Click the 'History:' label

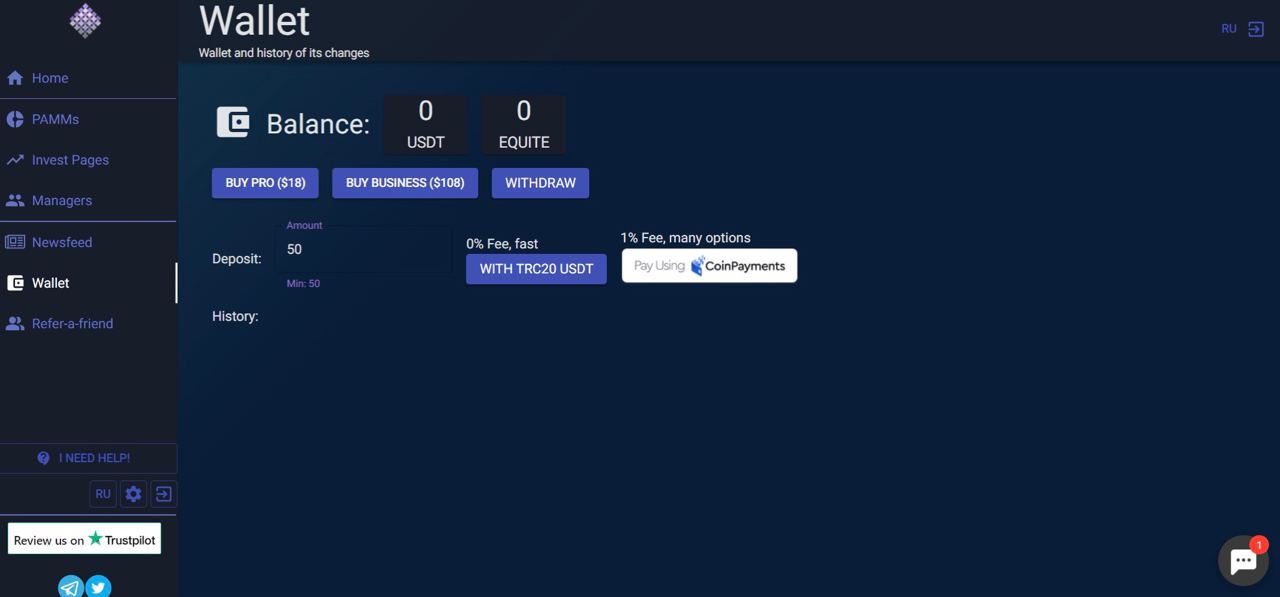pyautogui.click(x=235, y=316)
